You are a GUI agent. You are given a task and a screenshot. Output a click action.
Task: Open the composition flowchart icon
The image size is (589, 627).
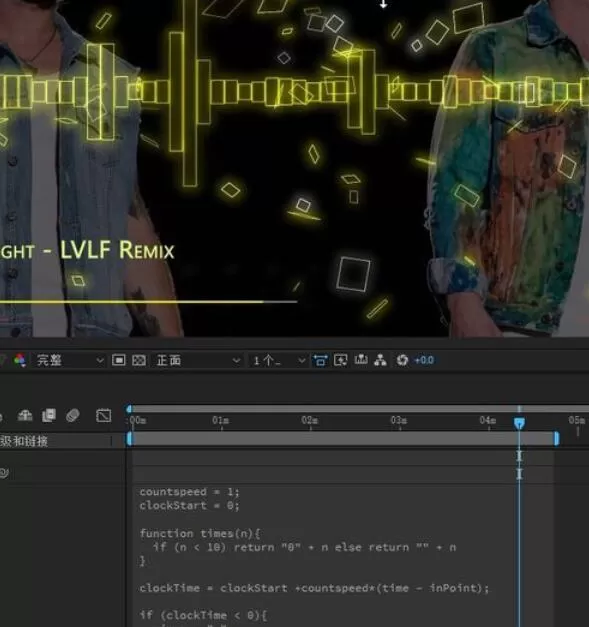point(380,360)
